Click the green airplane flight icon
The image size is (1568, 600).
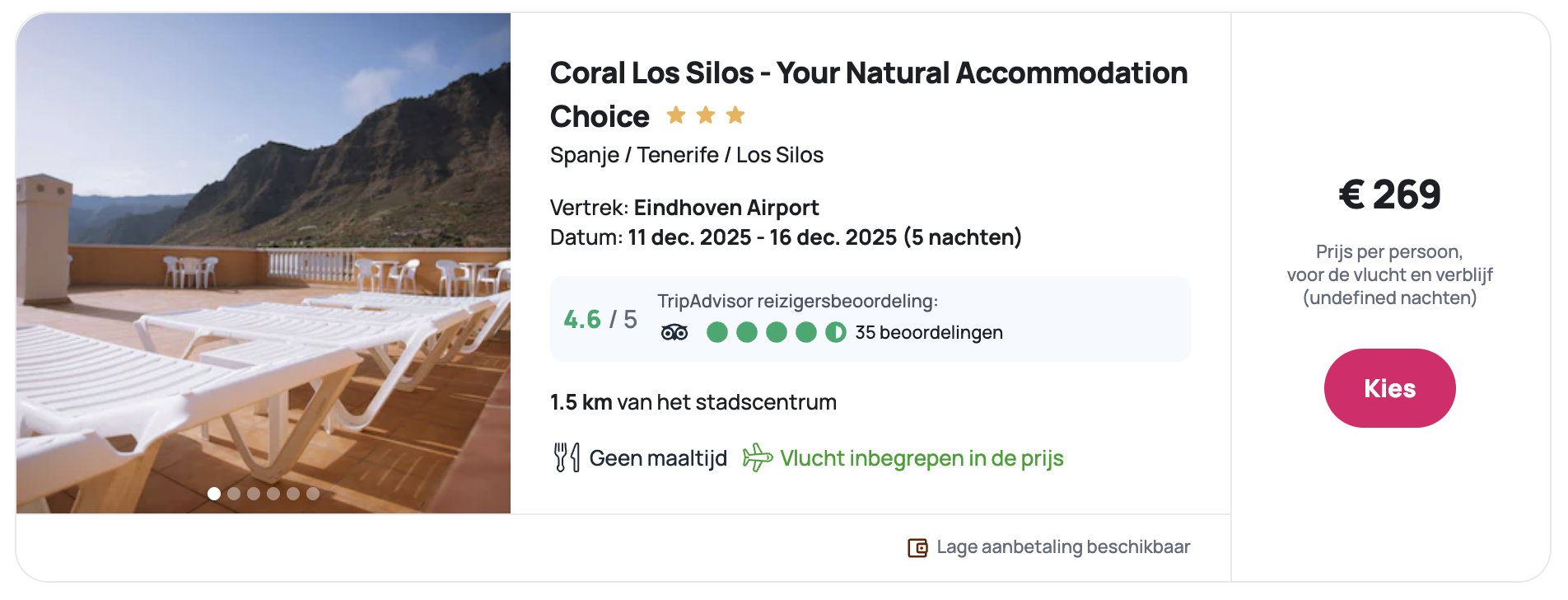click(758, 457)
